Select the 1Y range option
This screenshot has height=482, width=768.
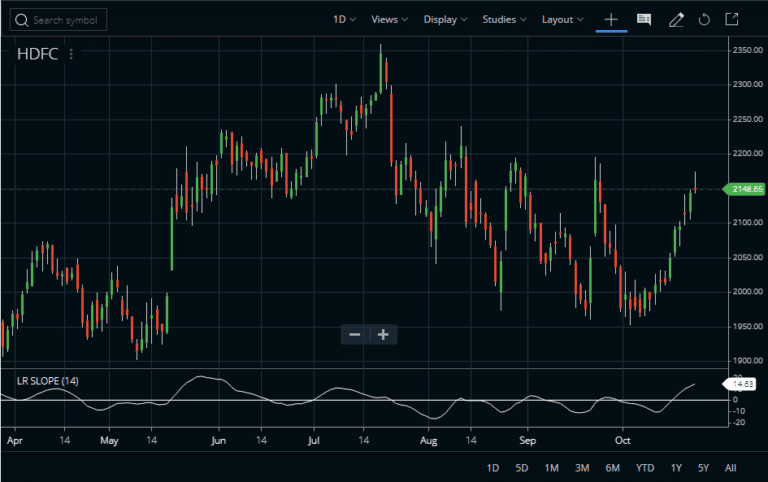coord(677,468)
